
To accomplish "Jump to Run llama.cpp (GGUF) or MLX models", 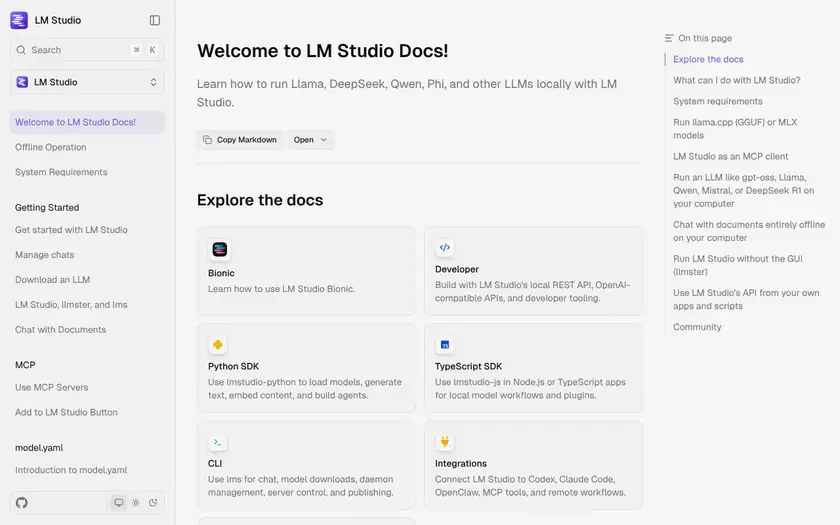I will tap(735, 129).
